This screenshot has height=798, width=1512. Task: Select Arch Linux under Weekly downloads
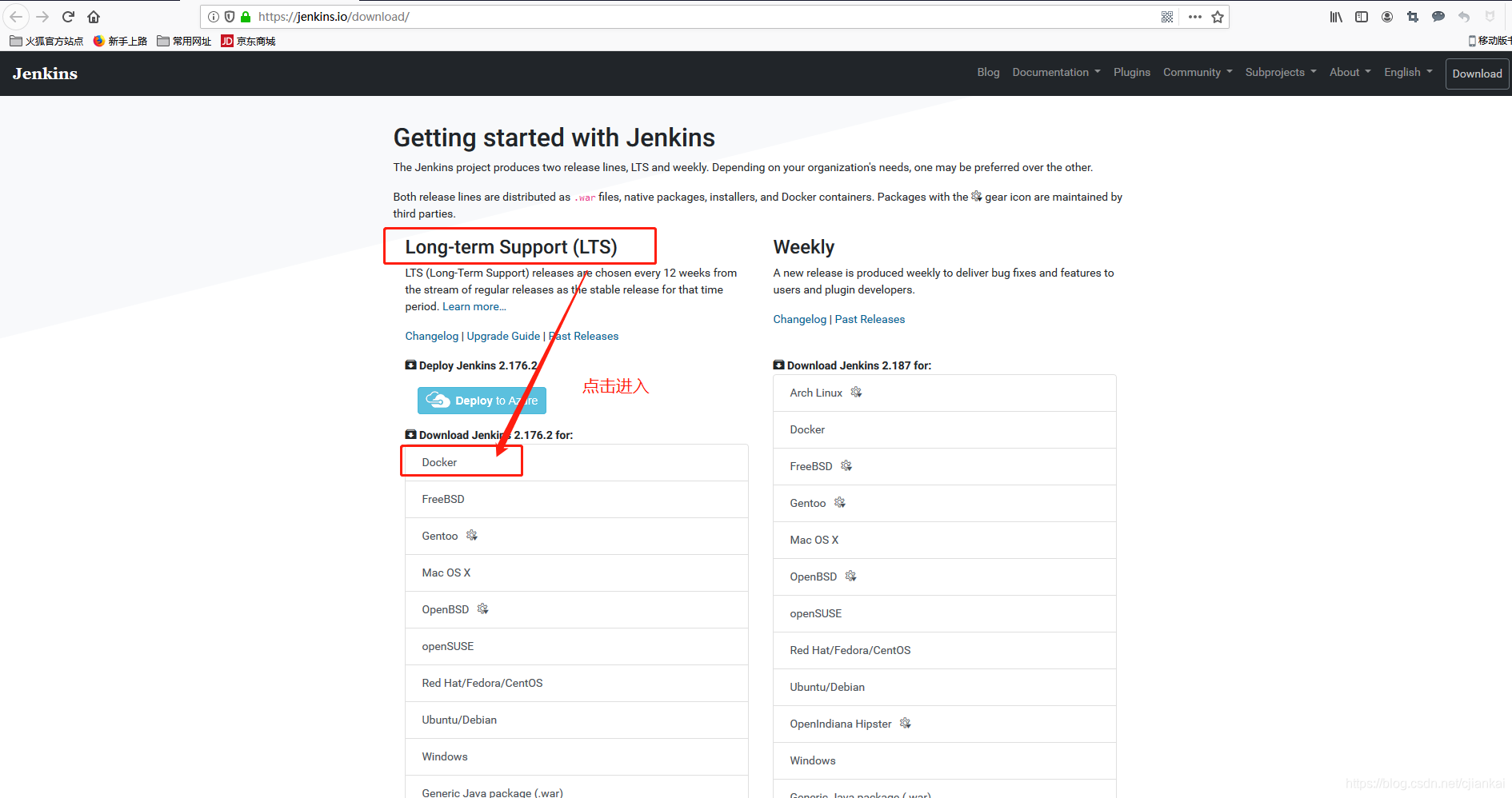[x=945, y=393]
